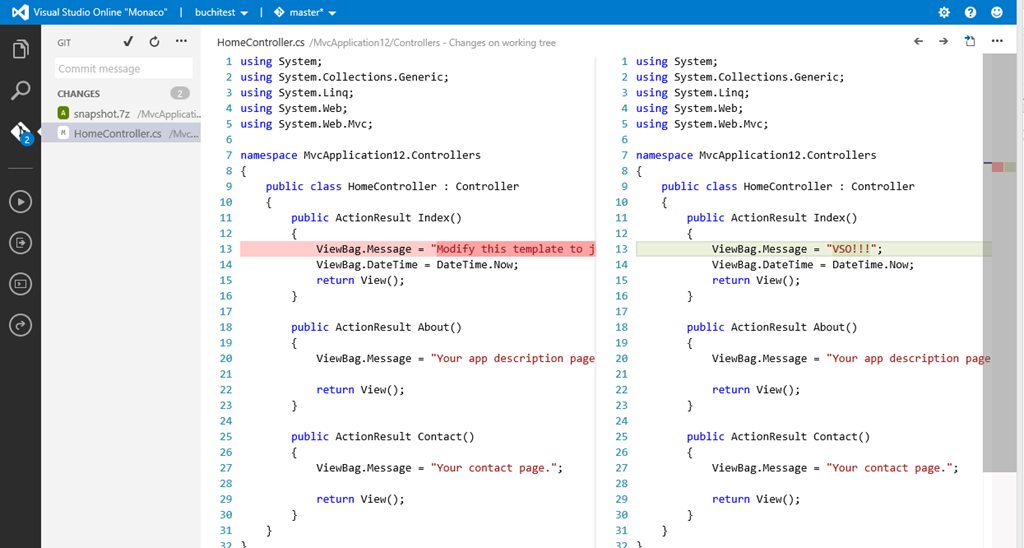This screenshot has width=1024, height=548.
Task: Open the Console panel icon in sidebar
Action: [x=20, y=283]
